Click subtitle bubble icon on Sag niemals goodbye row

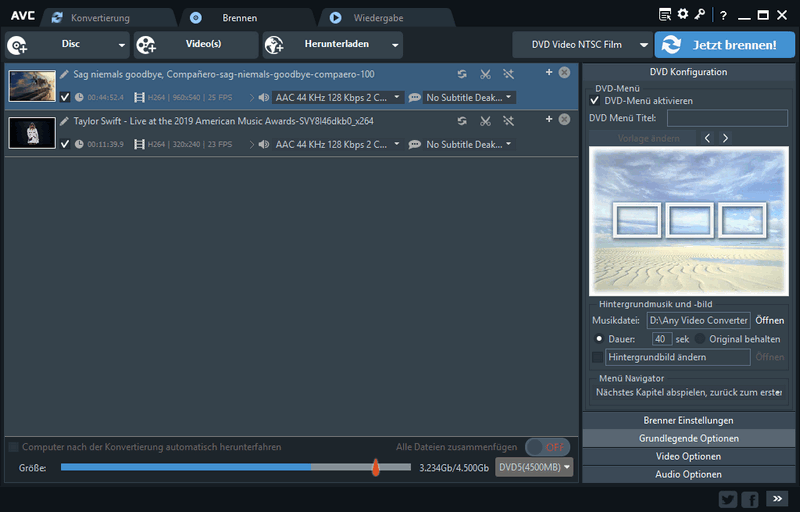(415, 97)
